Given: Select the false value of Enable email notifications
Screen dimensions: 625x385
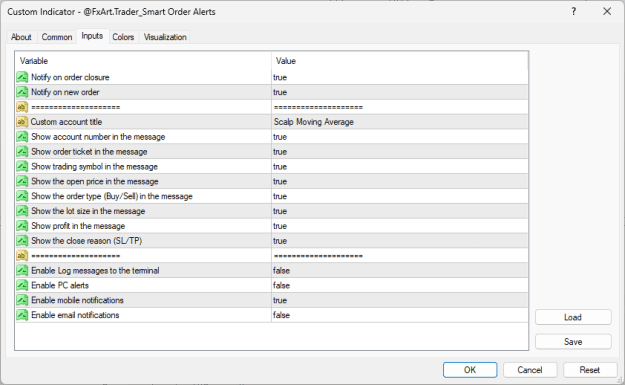Looking at the screenshot, I should click(399, 315).
